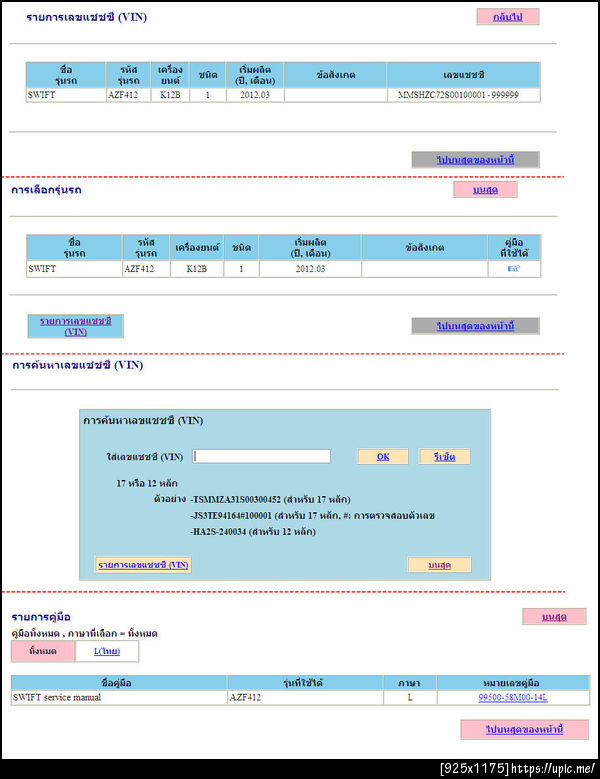The width and height of the screenshot is (600, 779).
Task: Click ไปบนสุดของหน้านี้ under the model selection table
Action: [475, 326]
